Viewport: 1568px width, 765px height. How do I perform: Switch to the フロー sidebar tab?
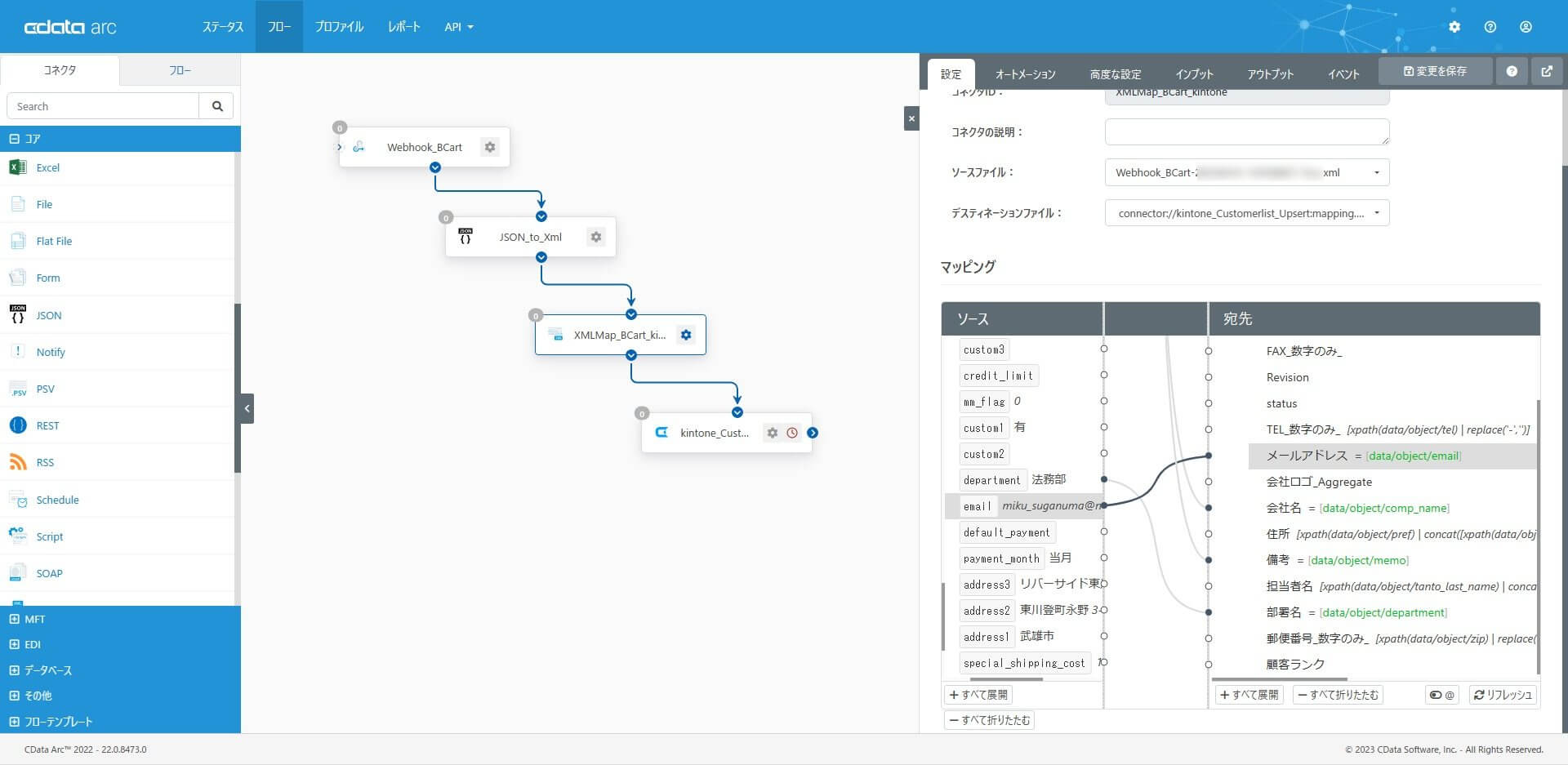pyautogui.click(x=180, y=70)
